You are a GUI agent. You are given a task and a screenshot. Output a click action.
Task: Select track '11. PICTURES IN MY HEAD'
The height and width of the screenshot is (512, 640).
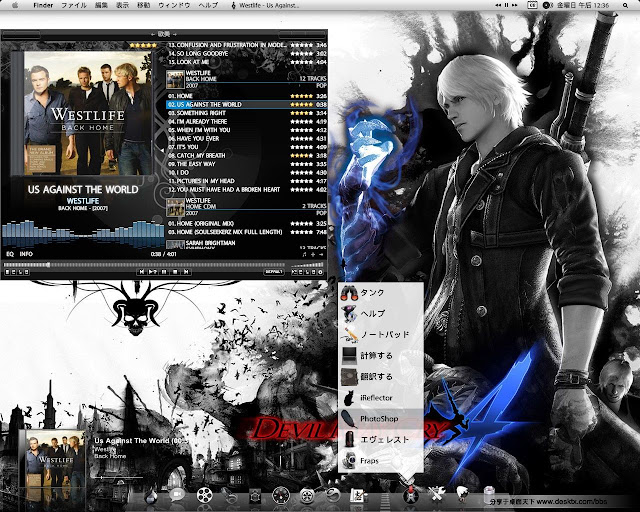tap(247, 181)
